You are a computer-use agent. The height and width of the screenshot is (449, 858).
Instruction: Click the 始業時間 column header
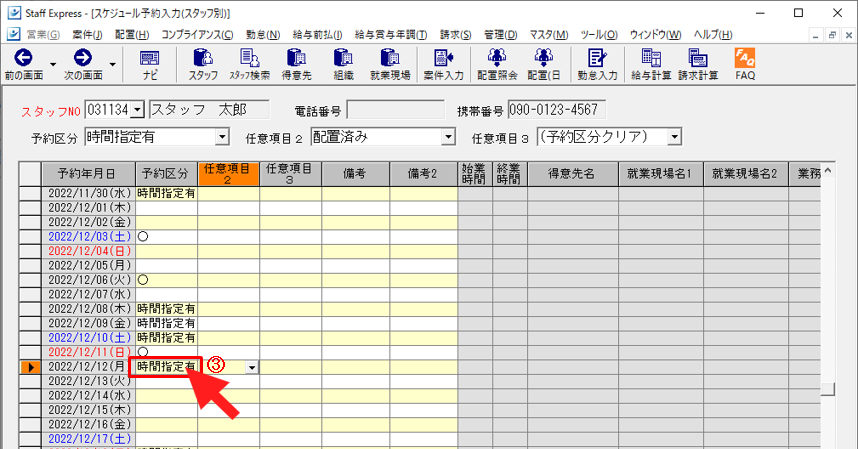(x=475, y=174)
